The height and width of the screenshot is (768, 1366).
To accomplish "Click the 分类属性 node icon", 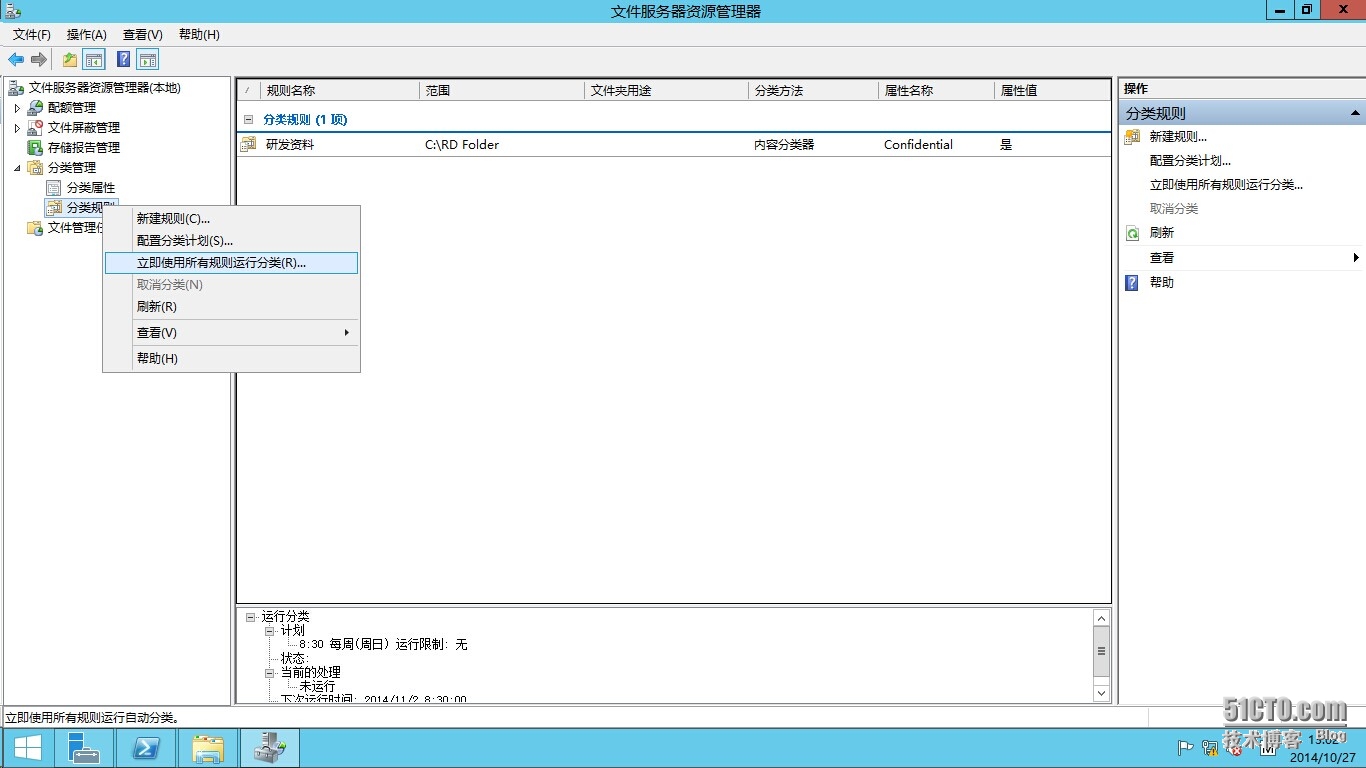I will click(54, 187).
